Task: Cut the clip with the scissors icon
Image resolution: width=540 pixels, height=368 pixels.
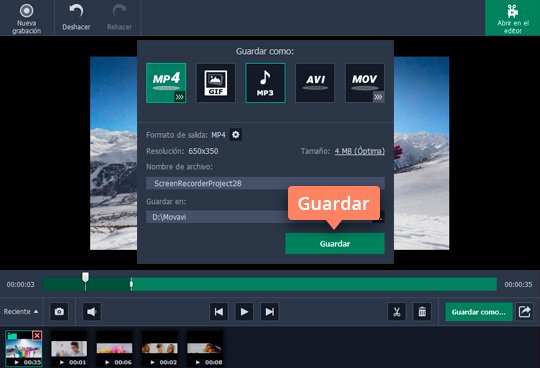Action: (x=396, y=312)
